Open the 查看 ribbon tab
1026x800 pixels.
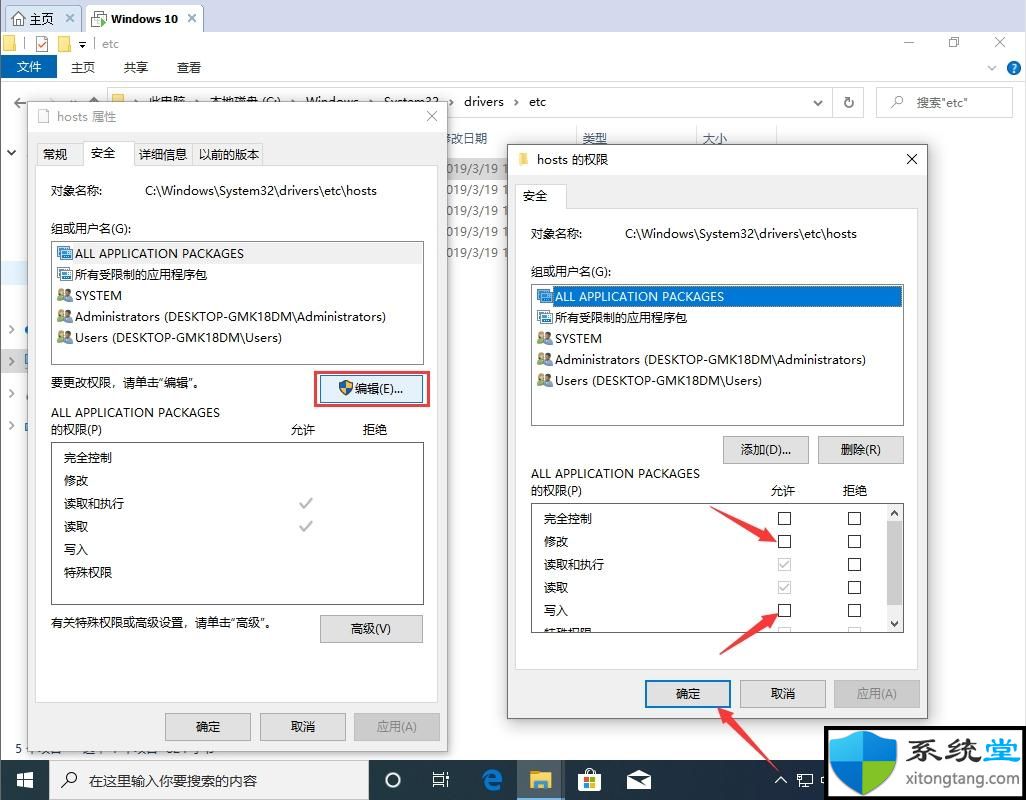(x=189, y=67)
